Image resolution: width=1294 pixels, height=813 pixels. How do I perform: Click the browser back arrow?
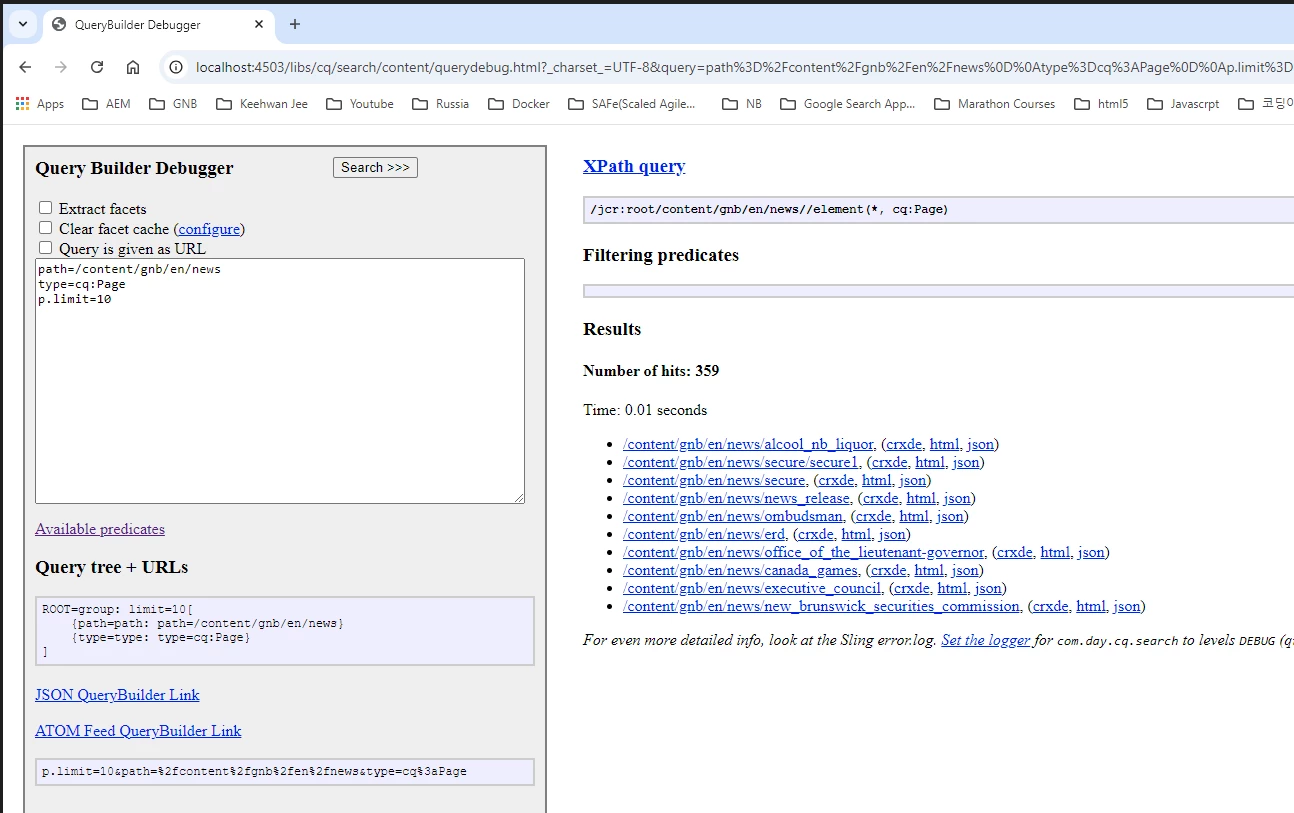(25, 67)
